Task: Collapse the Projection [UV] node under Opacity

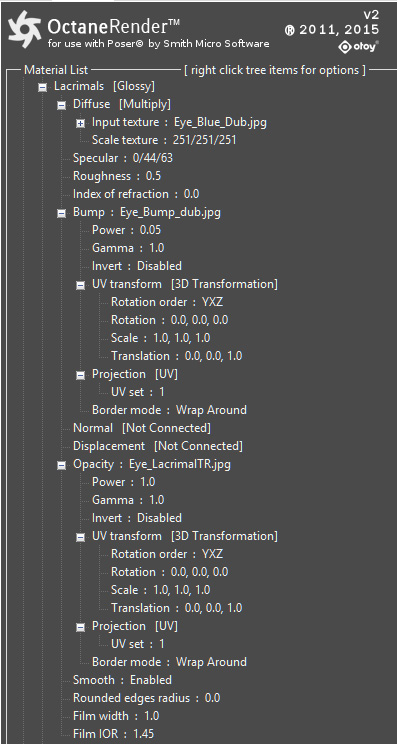Action: click(81, 627)
